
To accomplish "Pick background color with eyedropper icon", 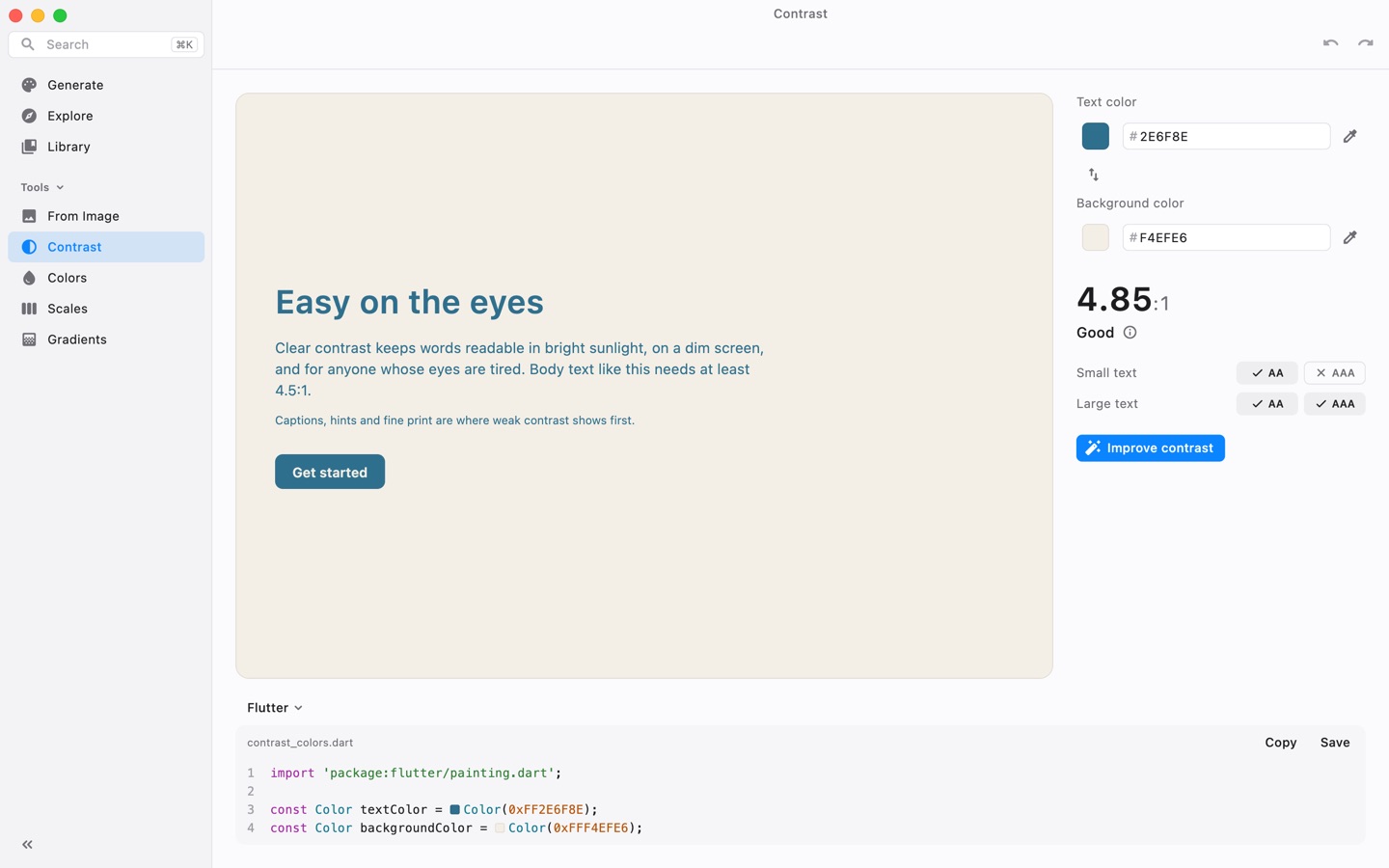I will click(x=1350, y=237).
